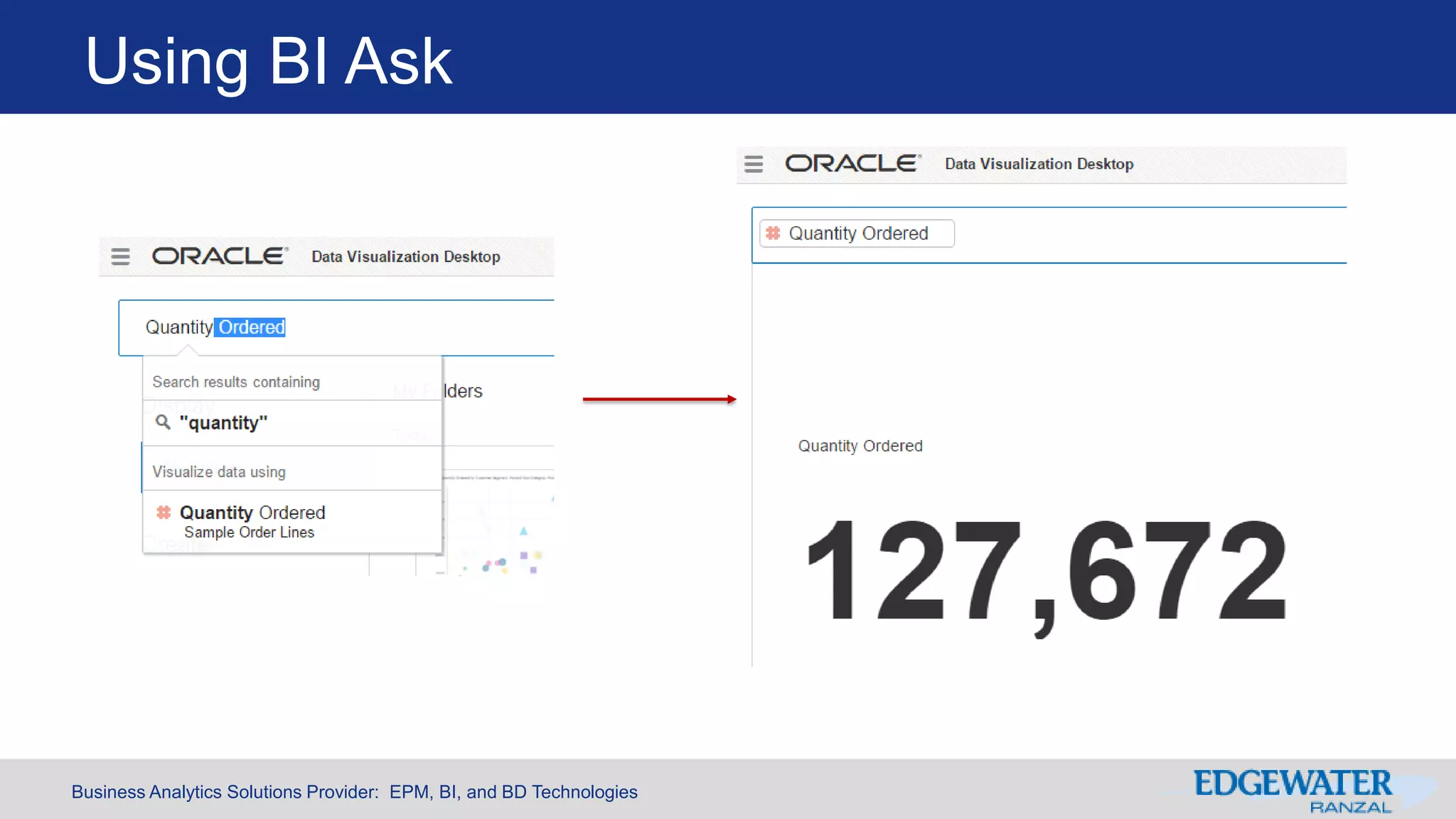This screenshot has height=819, width=1456.
Task: Click the Quantity Ordered chip in right search bar
Action: click(x=857, y=233)
